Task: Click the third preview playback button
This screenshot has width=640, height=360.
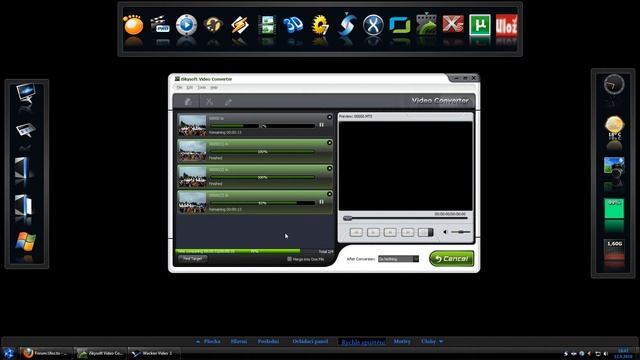Action: [390, 232]
